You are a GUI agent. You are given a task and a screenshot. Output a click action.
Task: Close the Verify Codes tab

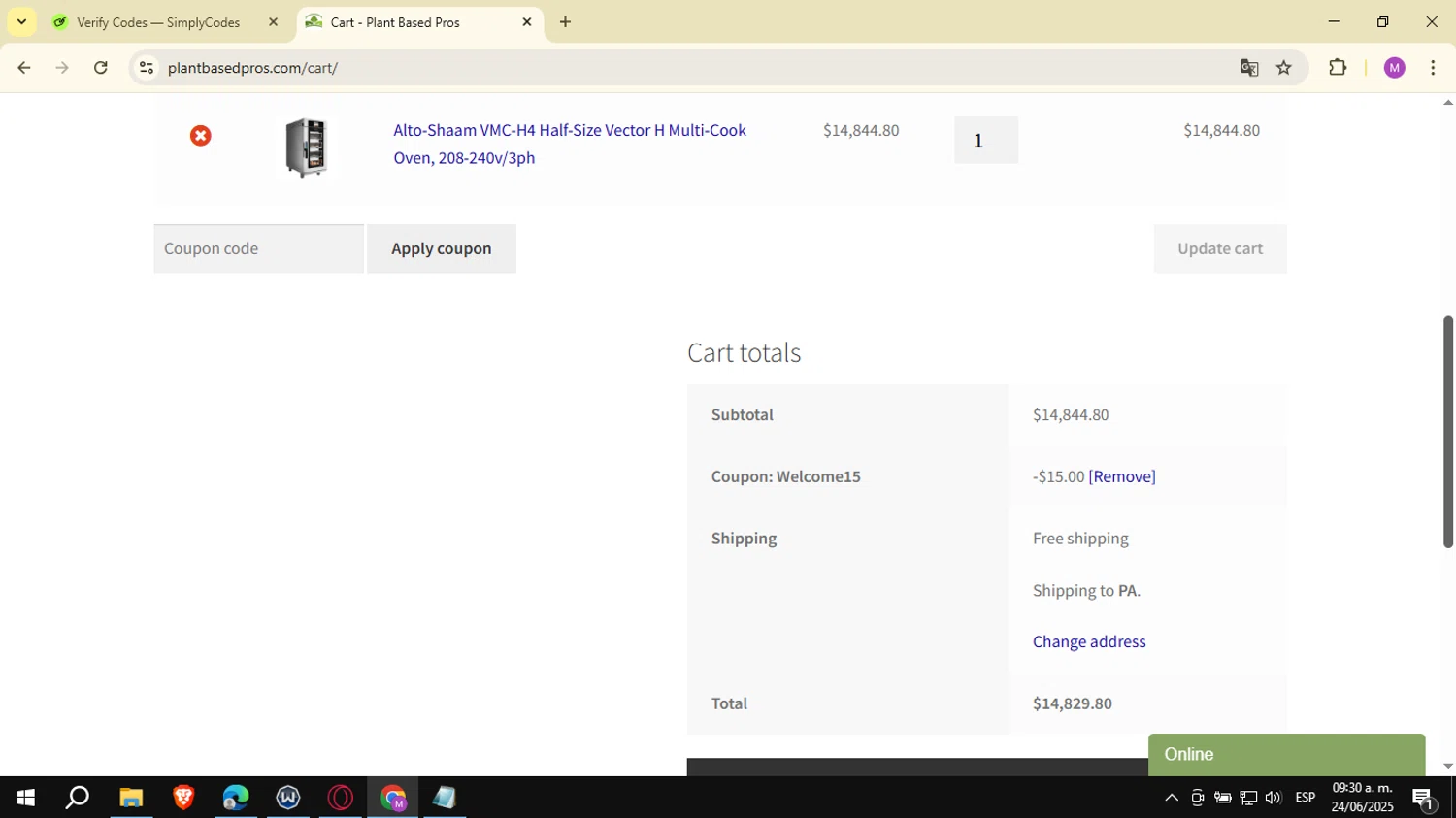click(273, 22)
